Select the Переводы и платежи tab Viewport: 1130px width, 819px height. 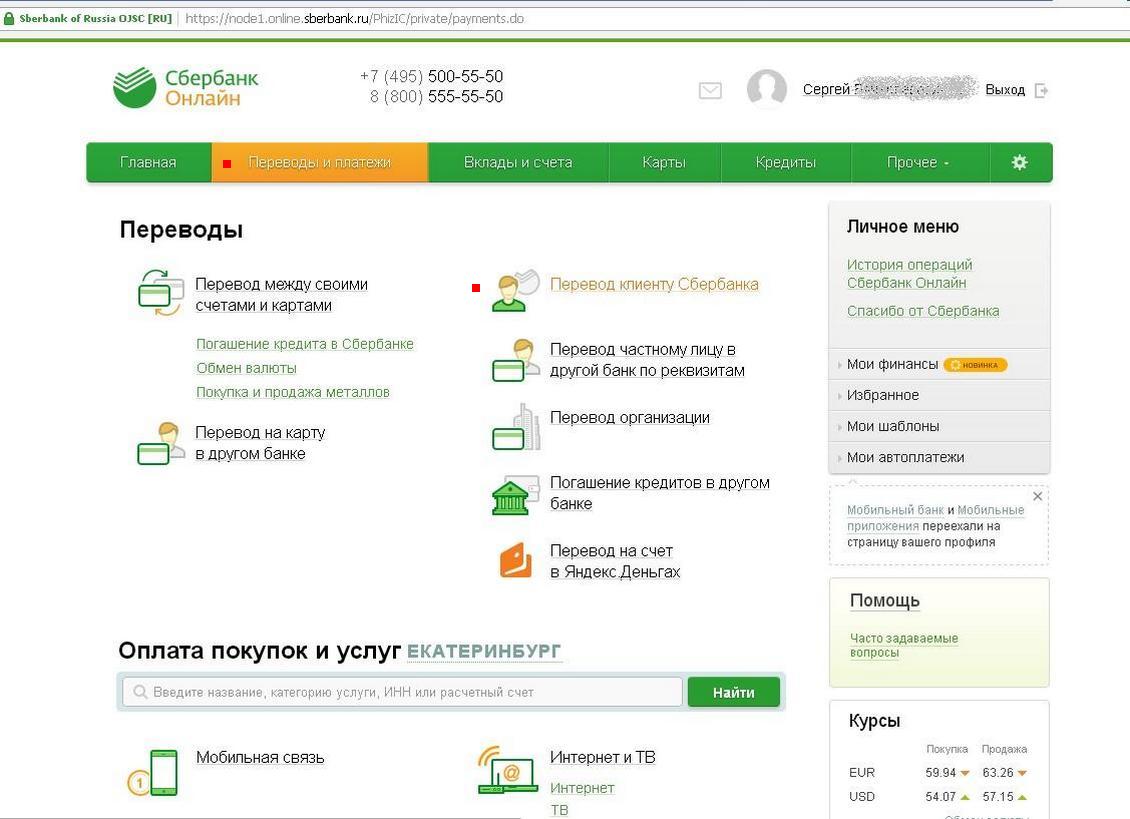pyautogui.click(x=319, y=162)
